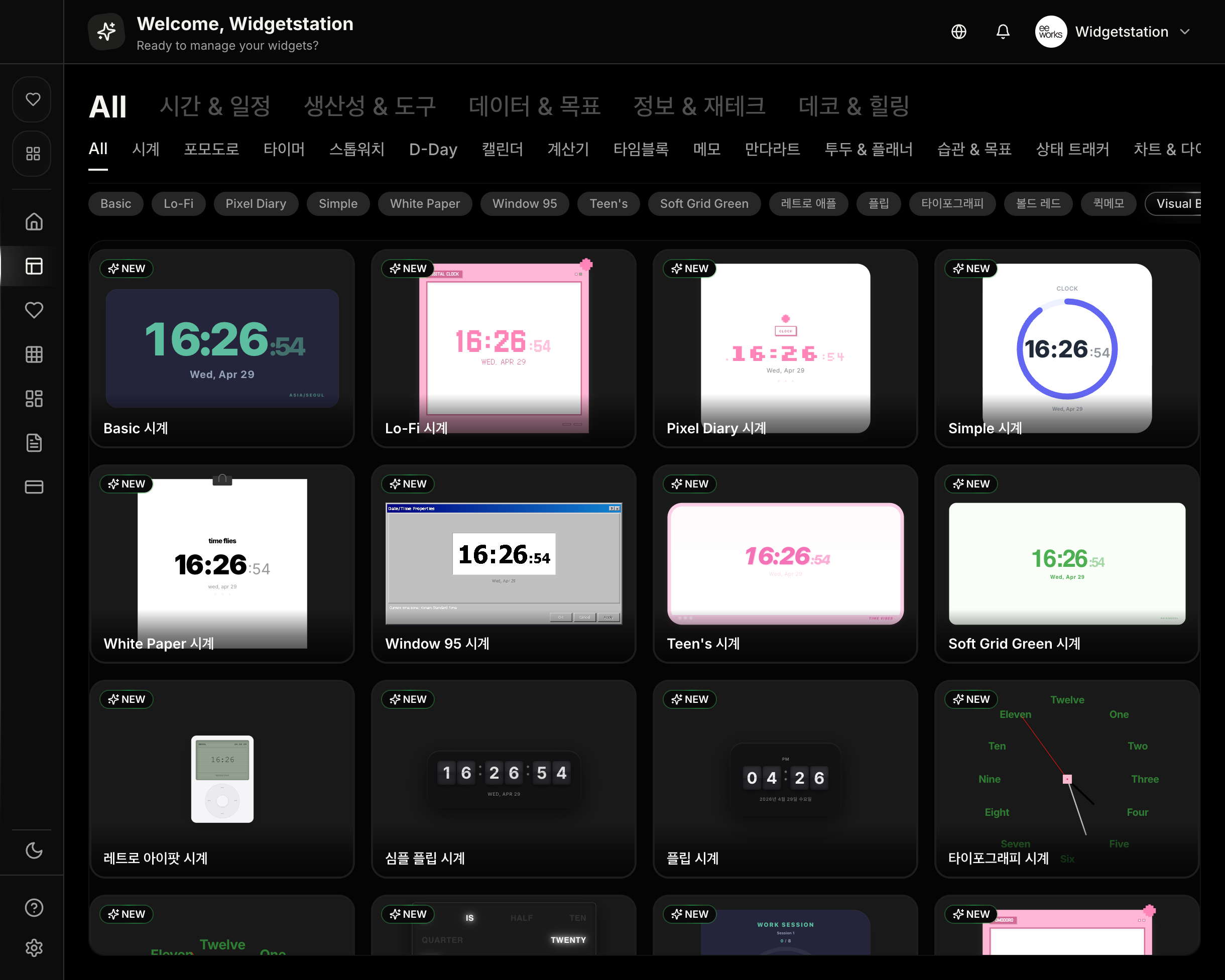Select the 타임블록 sub-tab
Viewport: 1225px width, 980px height.
(x=641, y=149)
